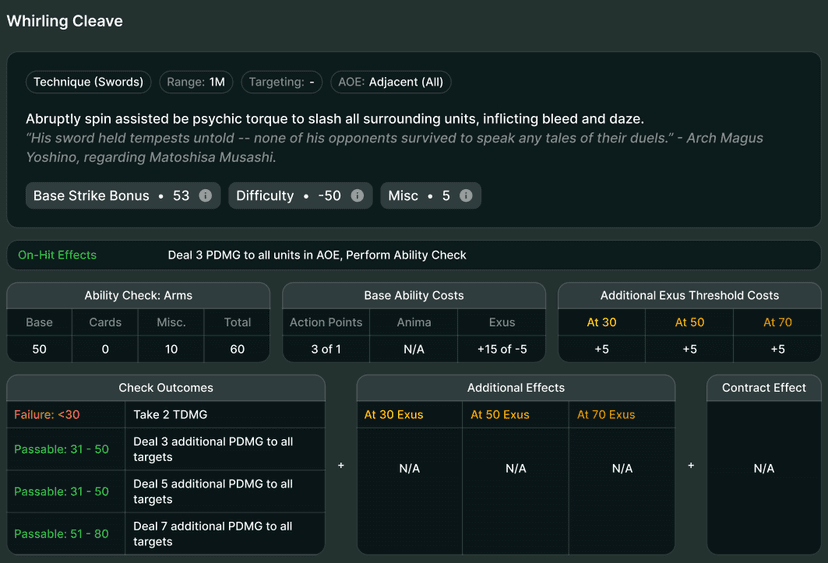Select the Contract Effect header
The width and height of the screenshot is (828, 563).
pyautogui.click(x=764, y=388)
